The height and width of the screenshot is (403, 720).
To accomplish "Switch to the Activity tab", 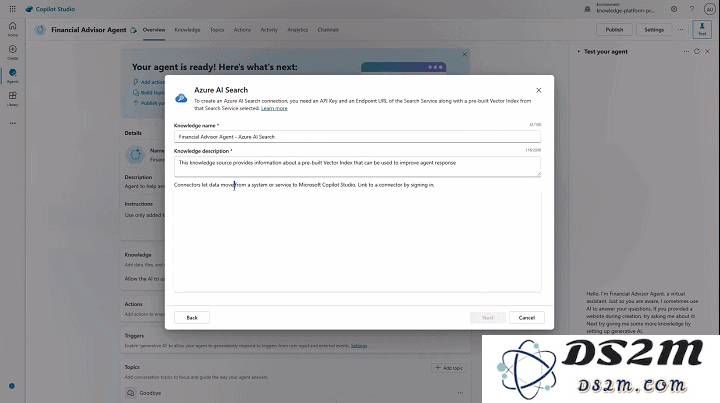I will [x=269, y=30].
